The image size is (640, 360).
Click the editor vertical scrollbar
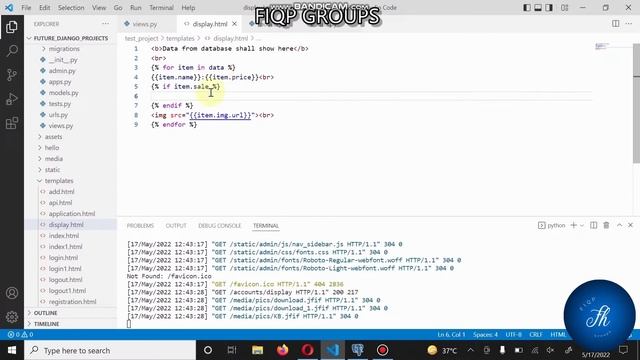coord(636,102)
